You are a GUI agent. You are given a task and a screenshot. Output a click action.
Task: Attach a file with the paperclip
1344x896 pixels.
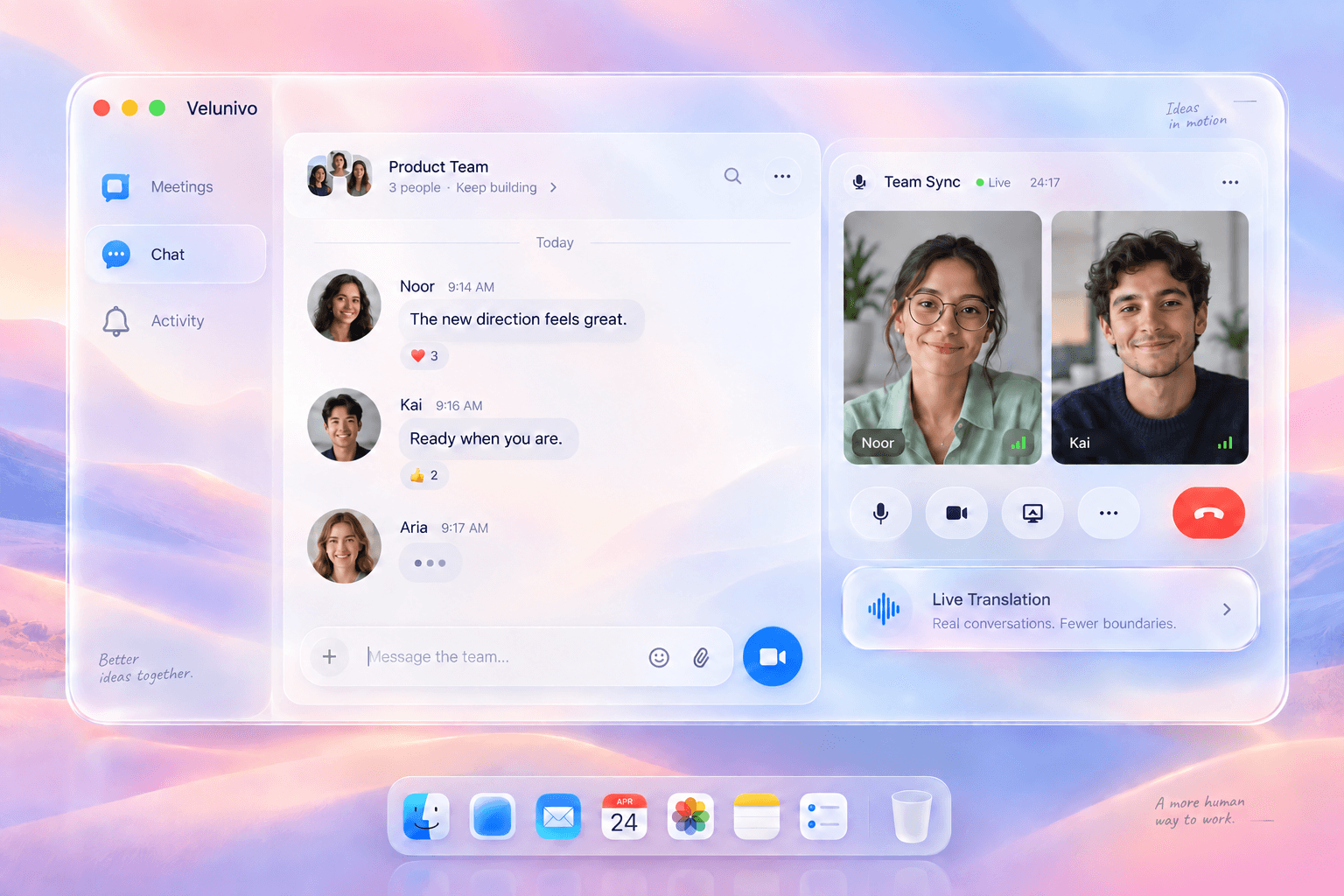coord(701,657)
